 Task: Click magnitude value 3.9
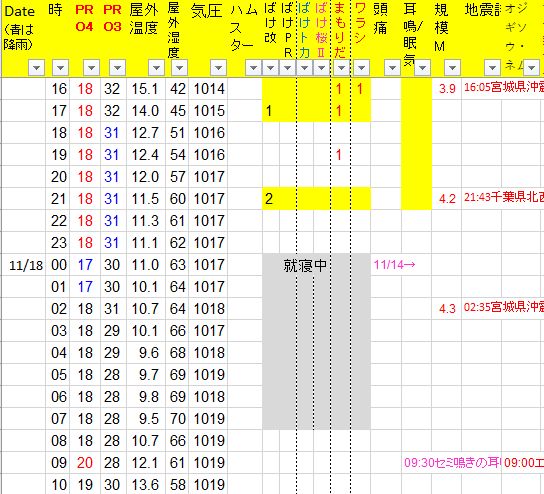coord(447,88)
